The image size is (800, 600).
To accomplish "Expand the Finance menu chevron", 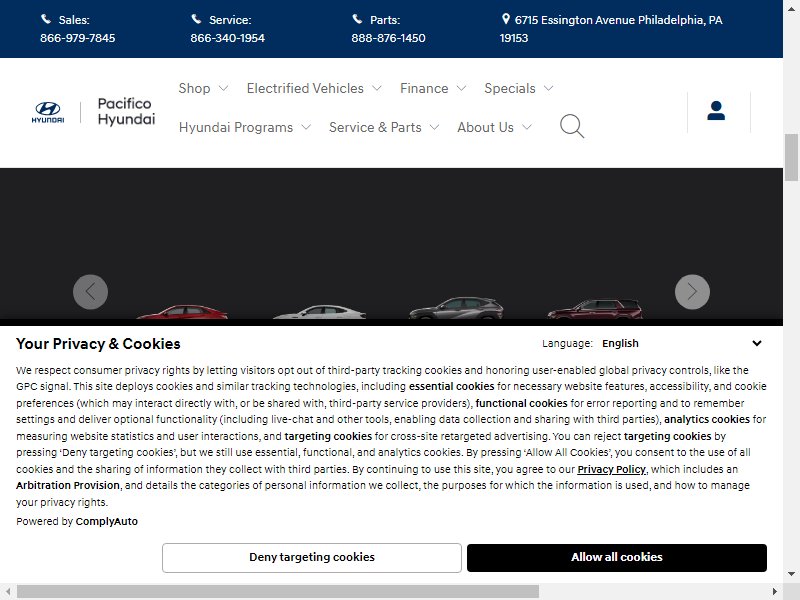I will pos(461,88).
